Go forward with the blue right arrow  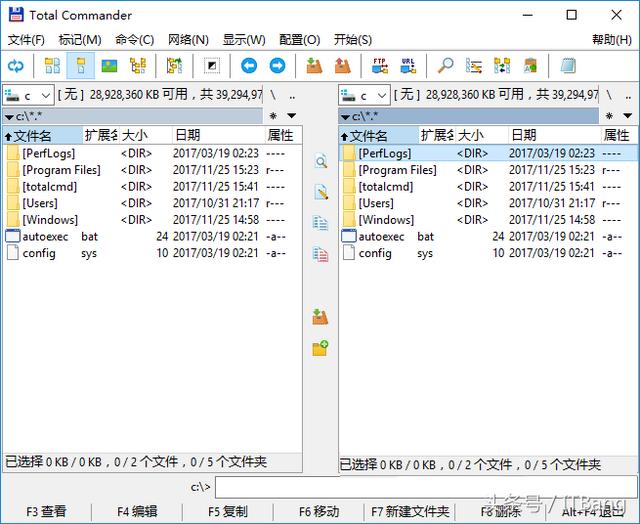tap(278, 66)
